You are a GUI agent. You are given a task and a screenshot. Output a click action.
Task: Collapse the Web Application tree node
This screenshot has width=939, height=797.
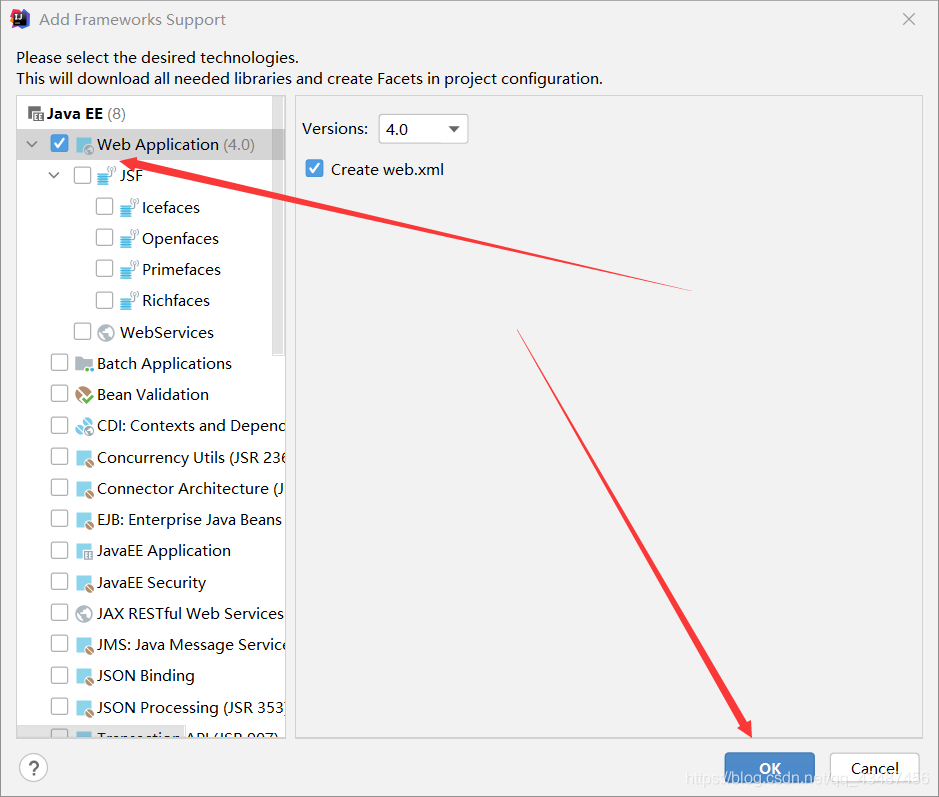click(x=32, y=144)
